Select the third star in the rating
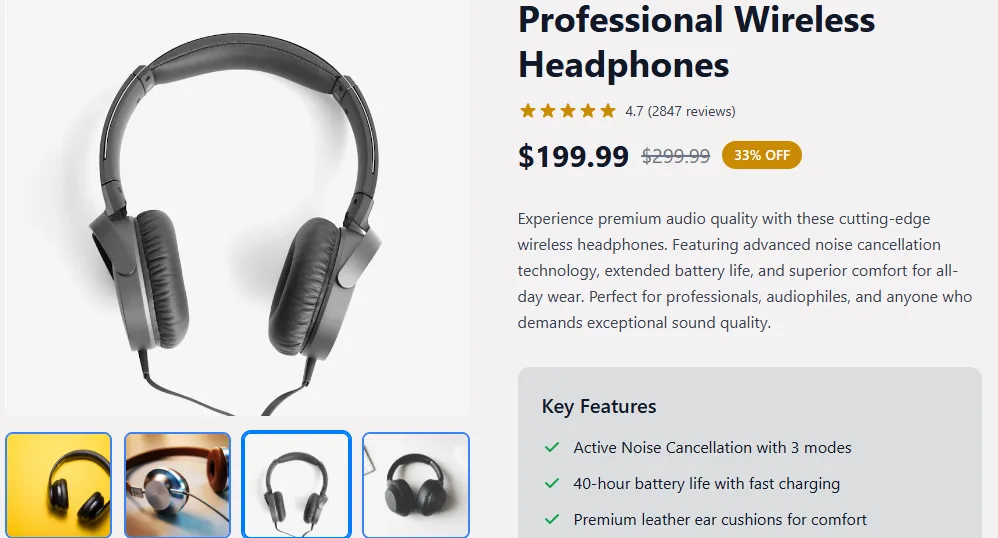Screen dimensions: 998x538 567,111
